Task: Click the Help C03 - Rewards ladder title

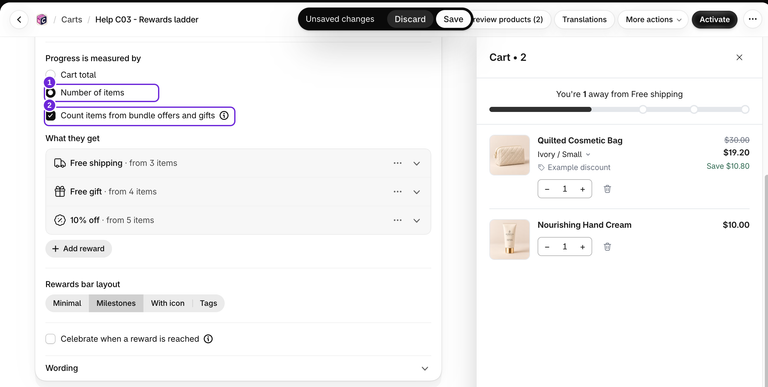Action: pyautogui.click(x=147, y=20)
